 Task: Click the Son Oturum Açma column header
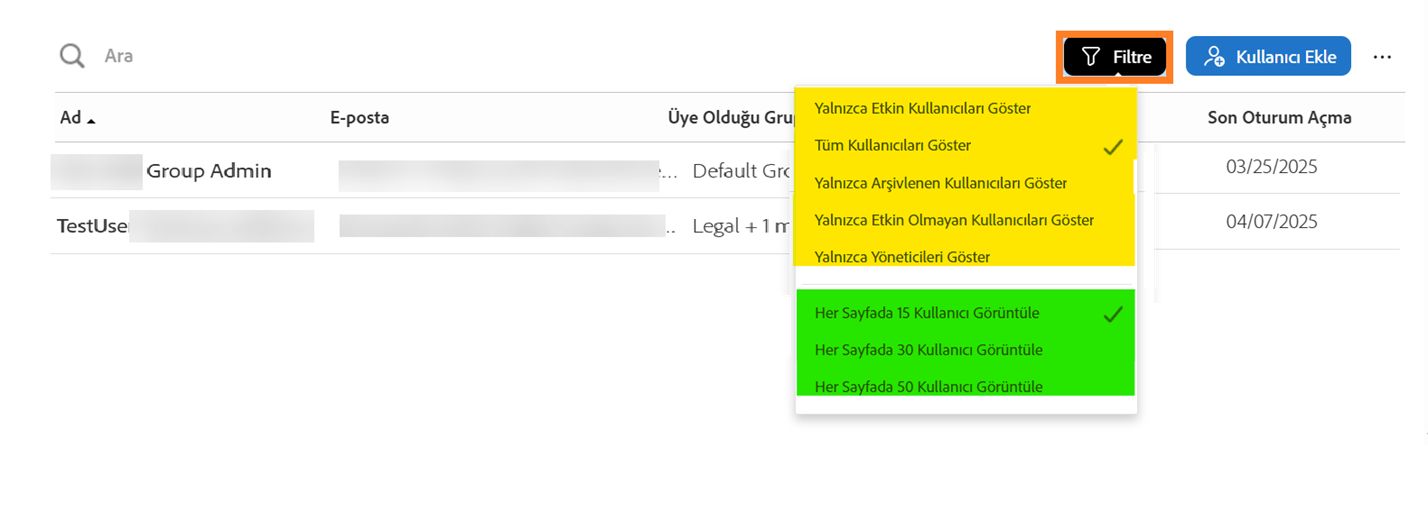point(1279,118)
